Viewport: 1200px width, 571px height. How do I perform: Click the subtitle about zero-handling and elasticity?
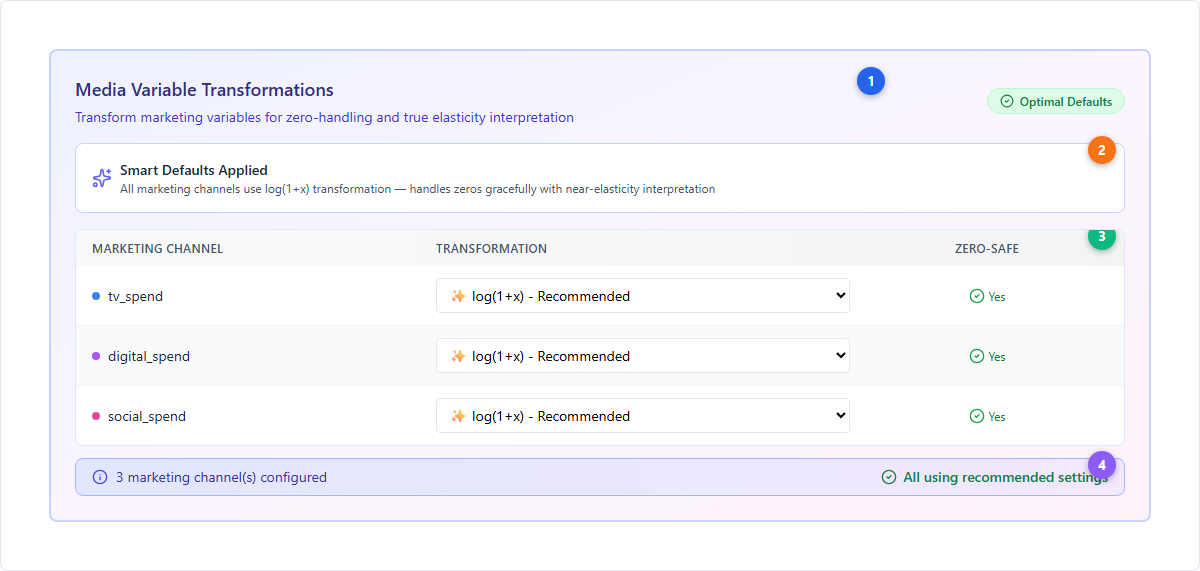point(324,117)
